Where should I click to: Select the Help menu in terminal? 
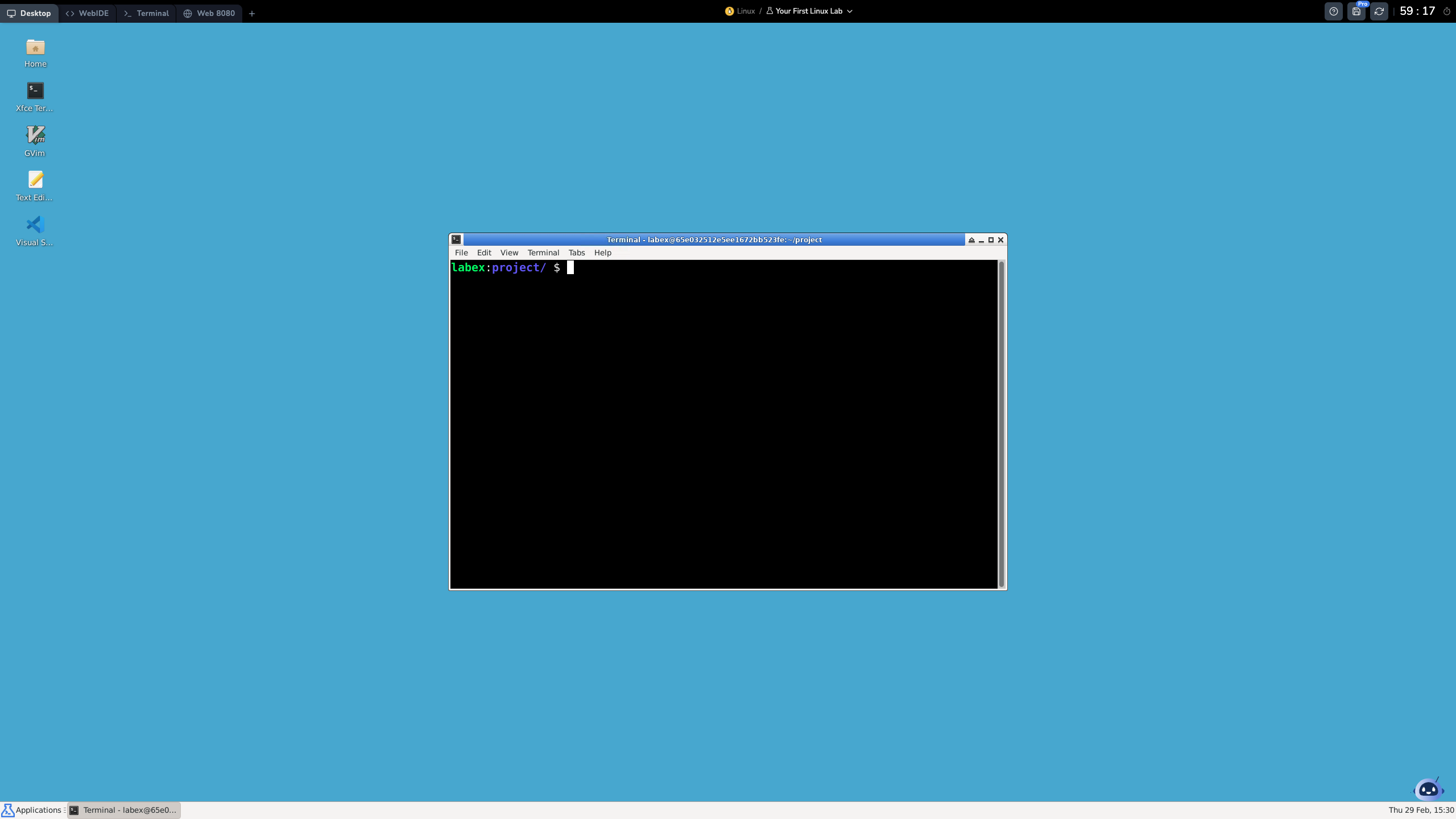[603, 253]
